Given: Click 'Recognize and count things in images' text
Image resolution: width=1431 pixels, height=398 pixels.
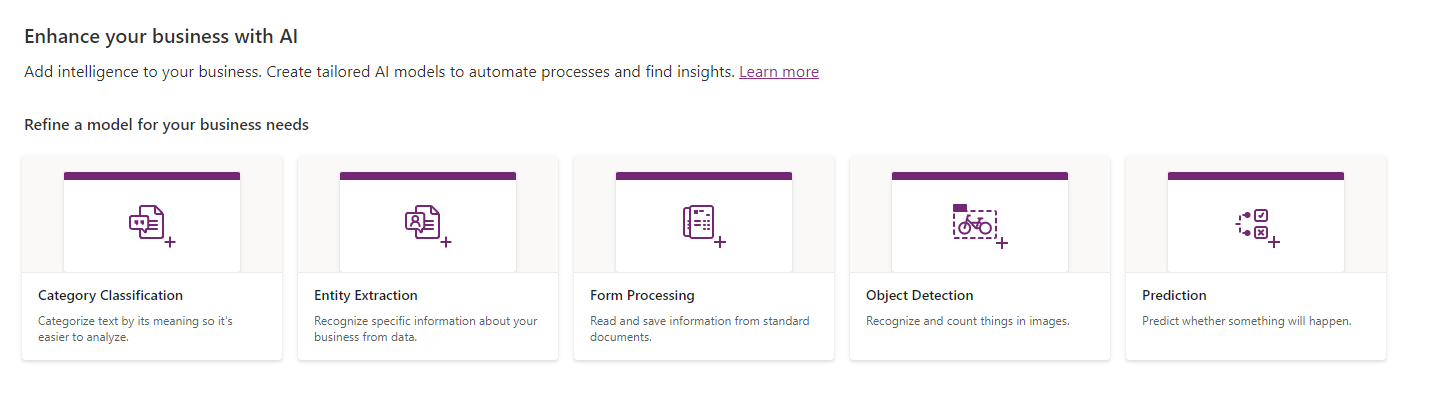Looking at the screenshot, I should click(968, 321).
